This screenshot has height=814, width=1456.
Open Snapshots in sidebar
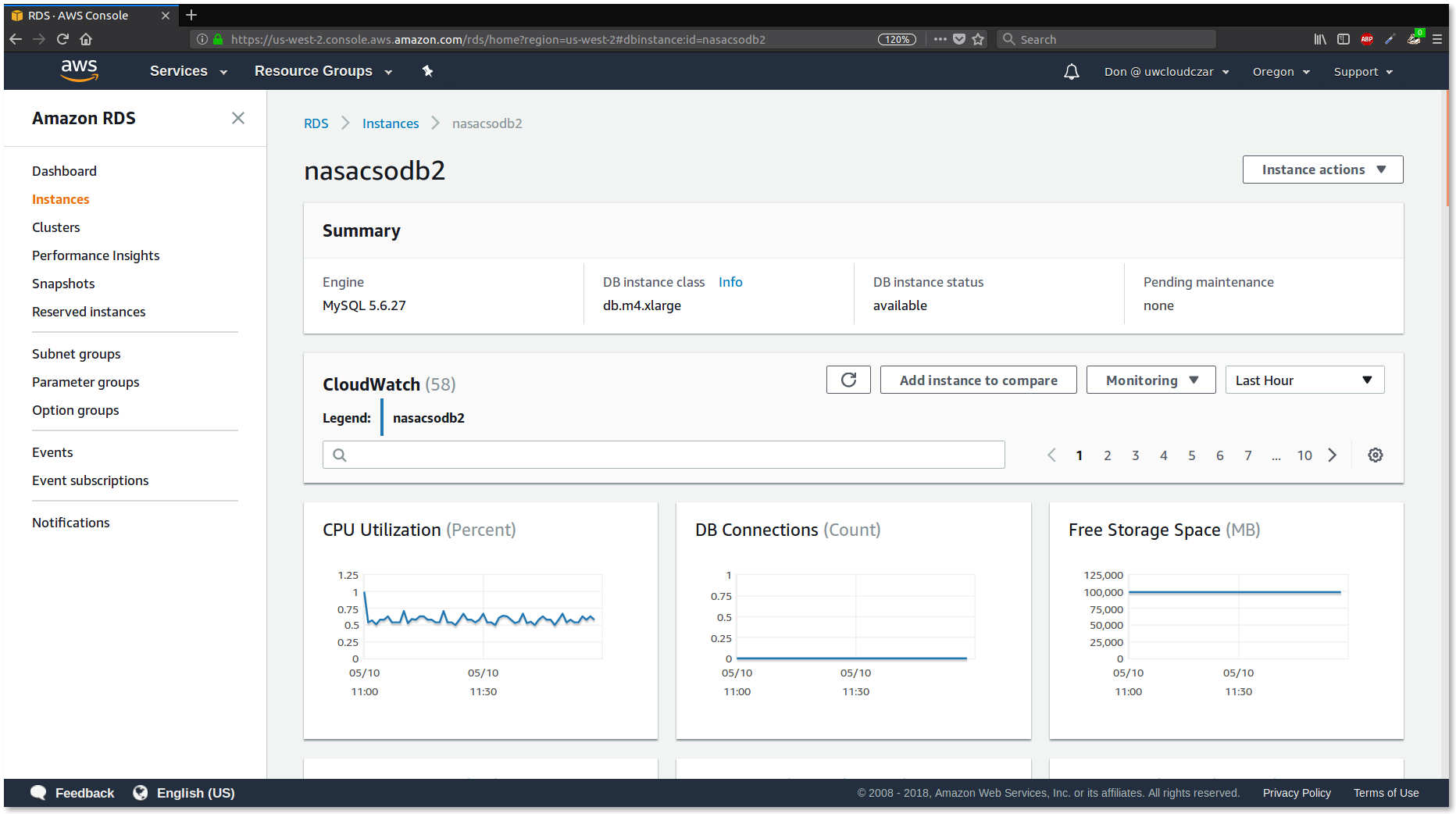tap(63, 284)
